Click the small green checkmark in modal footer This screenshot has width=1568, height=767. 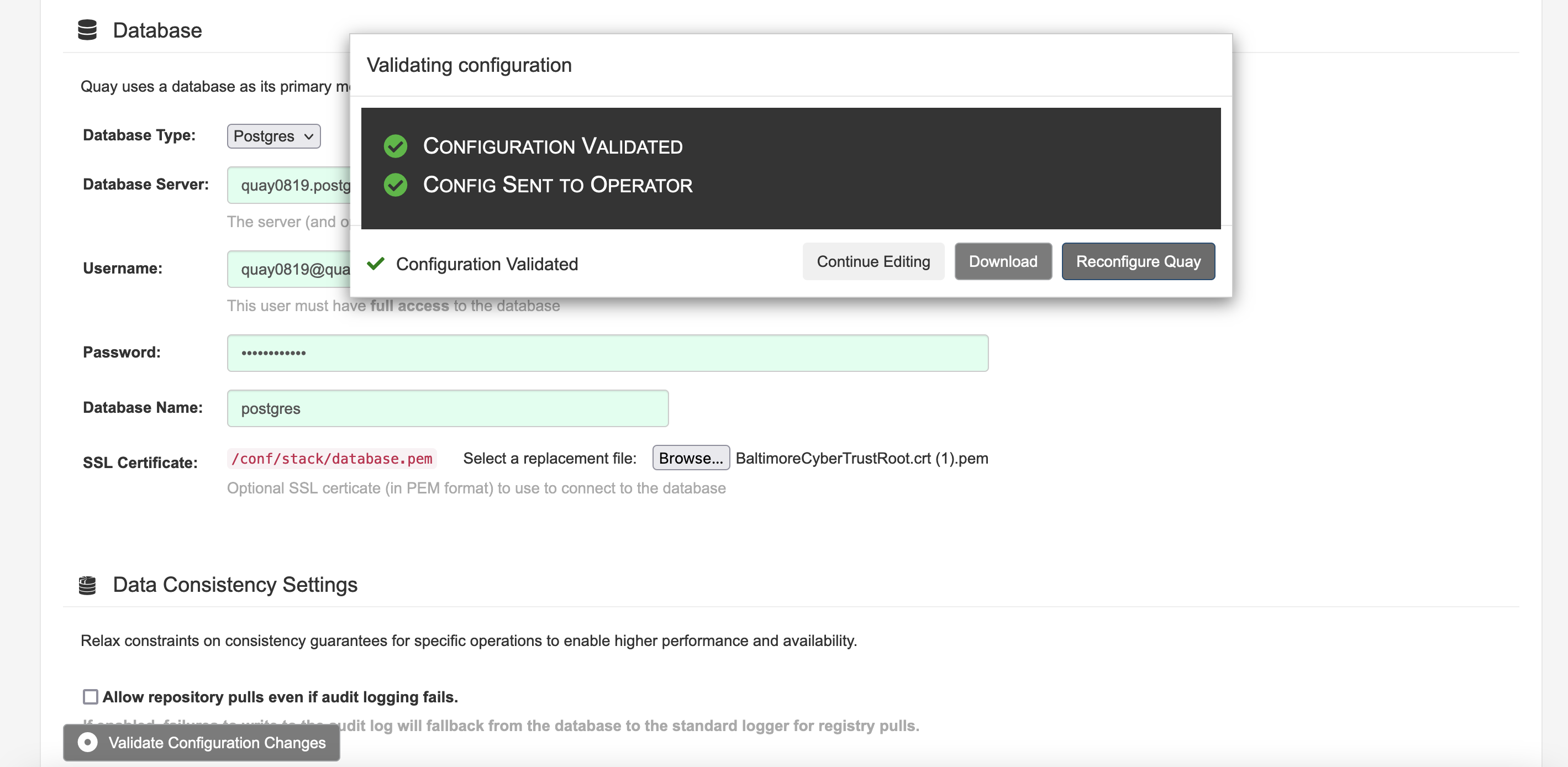coord(376,264)
